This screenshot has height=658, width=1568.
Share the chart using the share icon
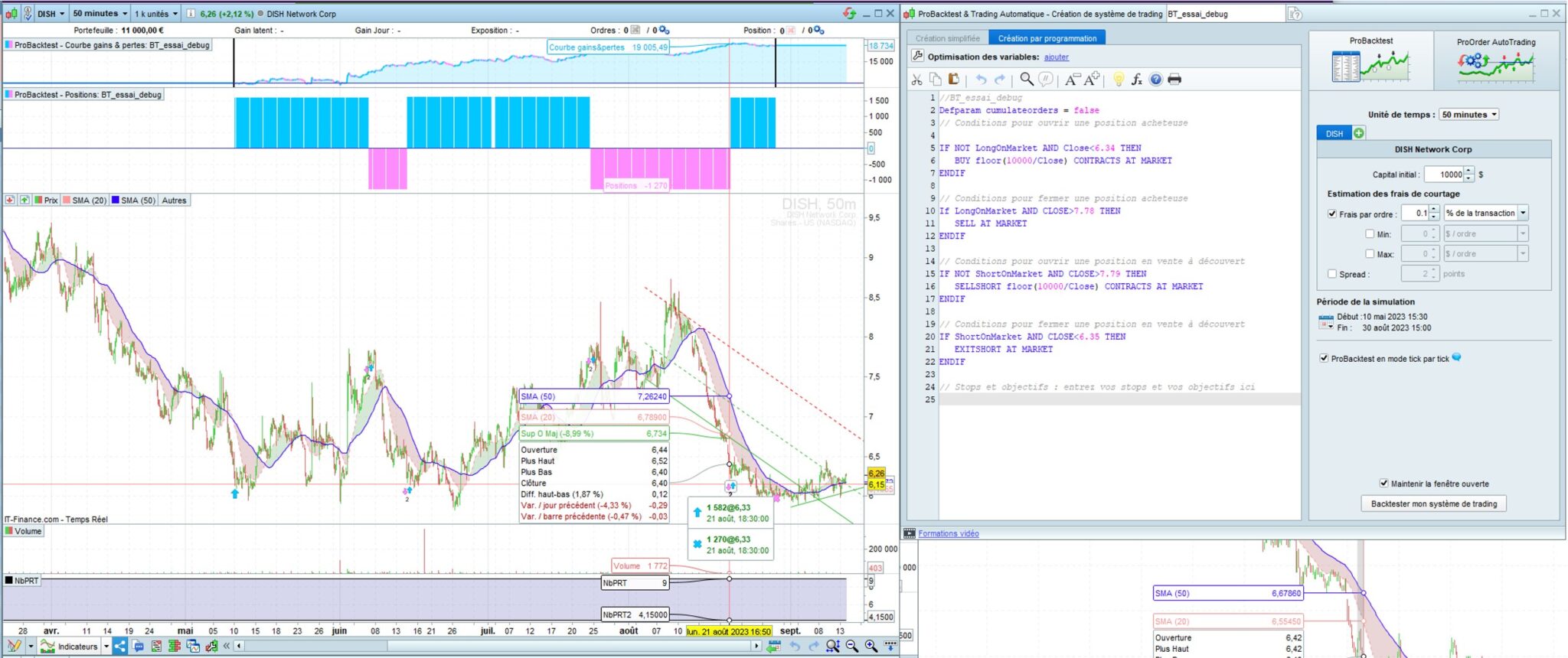(120, 647)
